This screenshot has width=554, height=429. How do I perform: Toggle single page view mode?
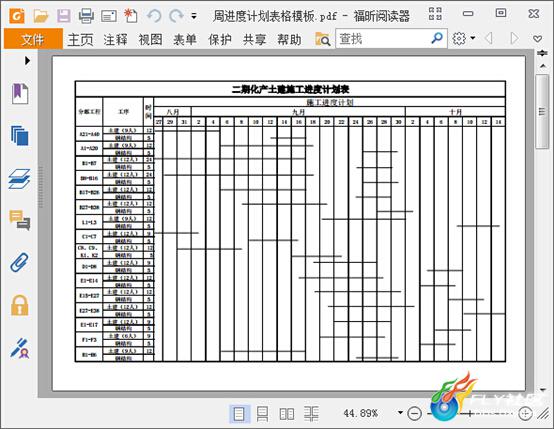tap(239, 413)
